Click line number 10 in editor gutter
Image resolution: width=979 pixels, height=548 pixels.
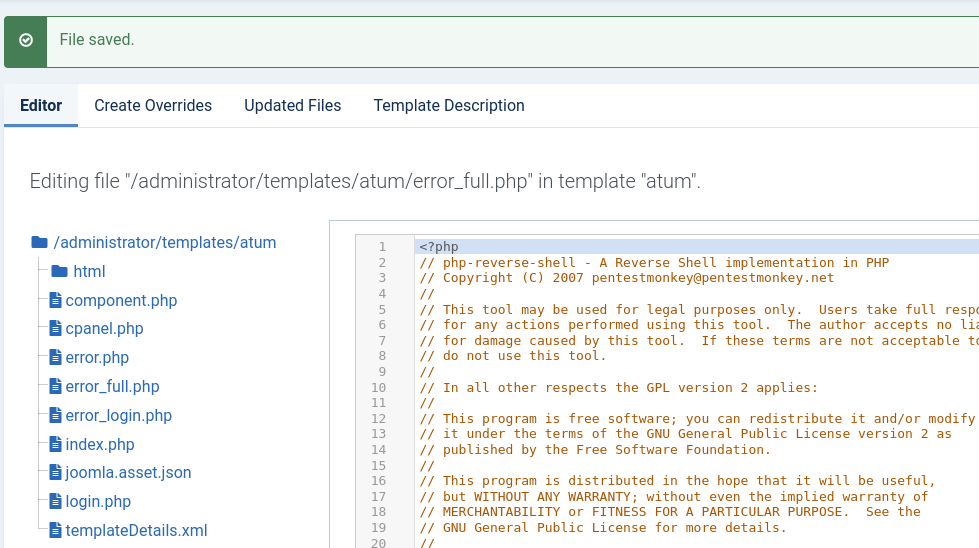click(x=378, y=388)
